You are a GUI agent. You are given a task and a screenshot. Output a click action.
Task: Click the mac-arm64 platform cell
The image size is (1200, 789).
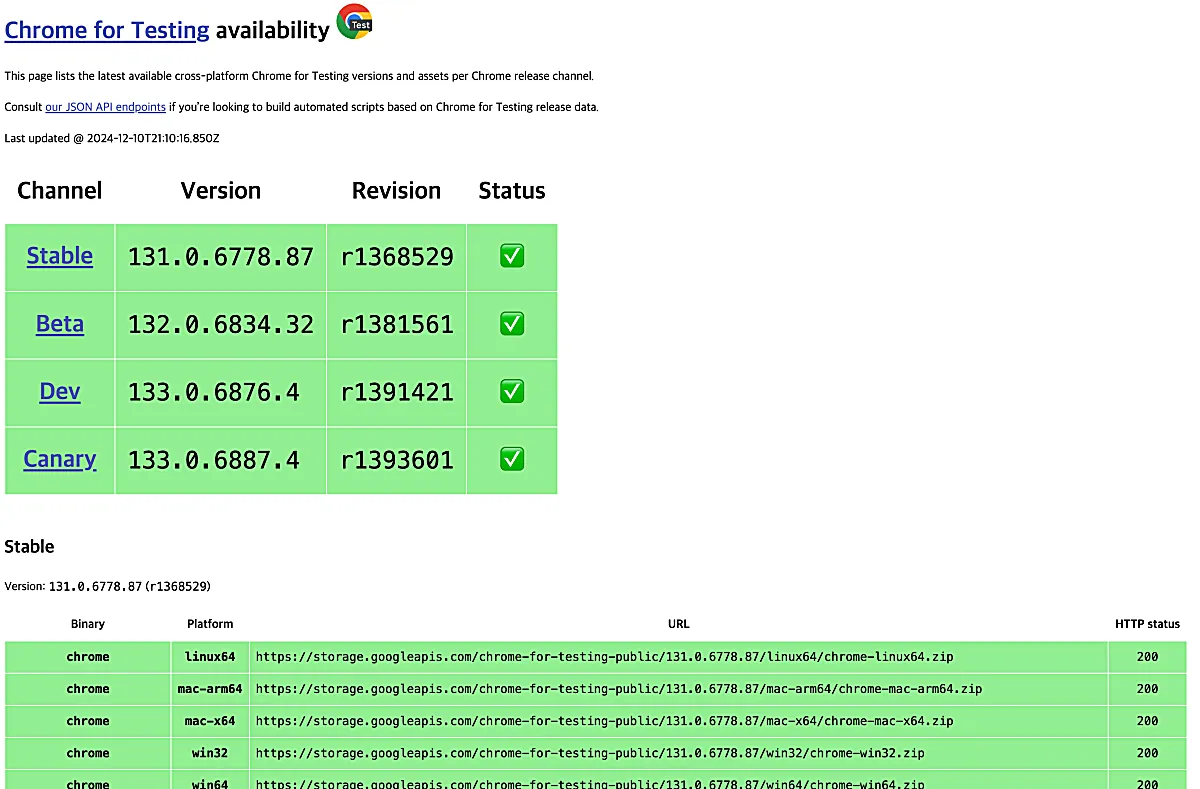pos(210,689)
